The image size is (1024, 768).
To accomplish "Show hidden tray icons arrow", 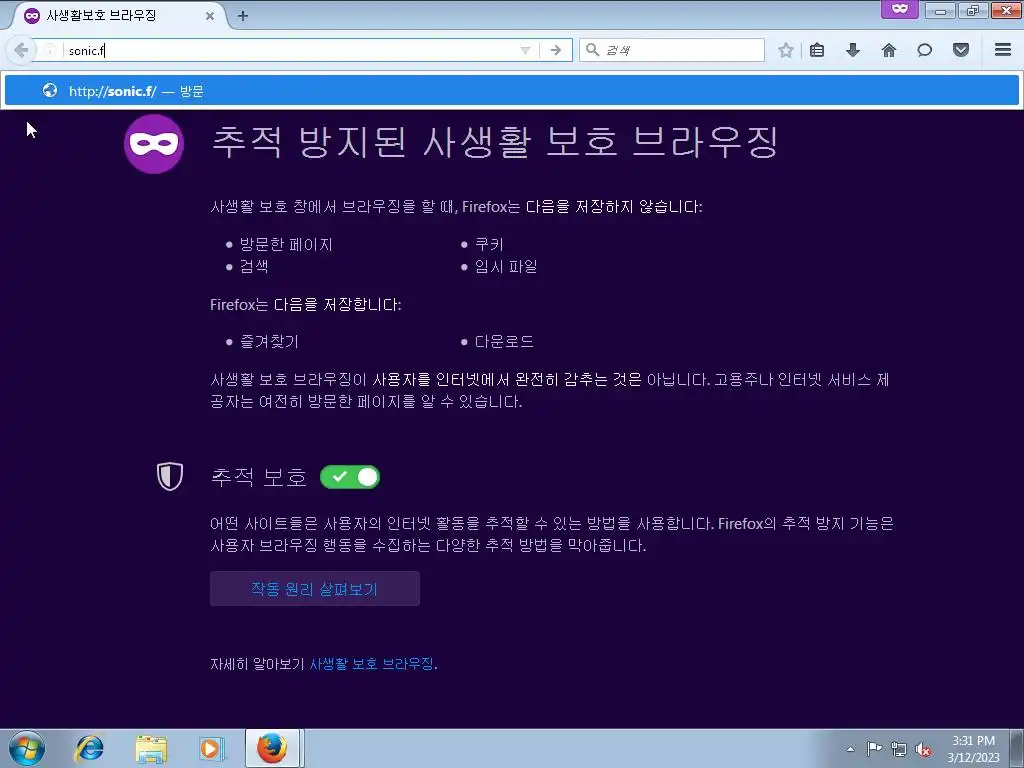I will (x=850, y=749).
